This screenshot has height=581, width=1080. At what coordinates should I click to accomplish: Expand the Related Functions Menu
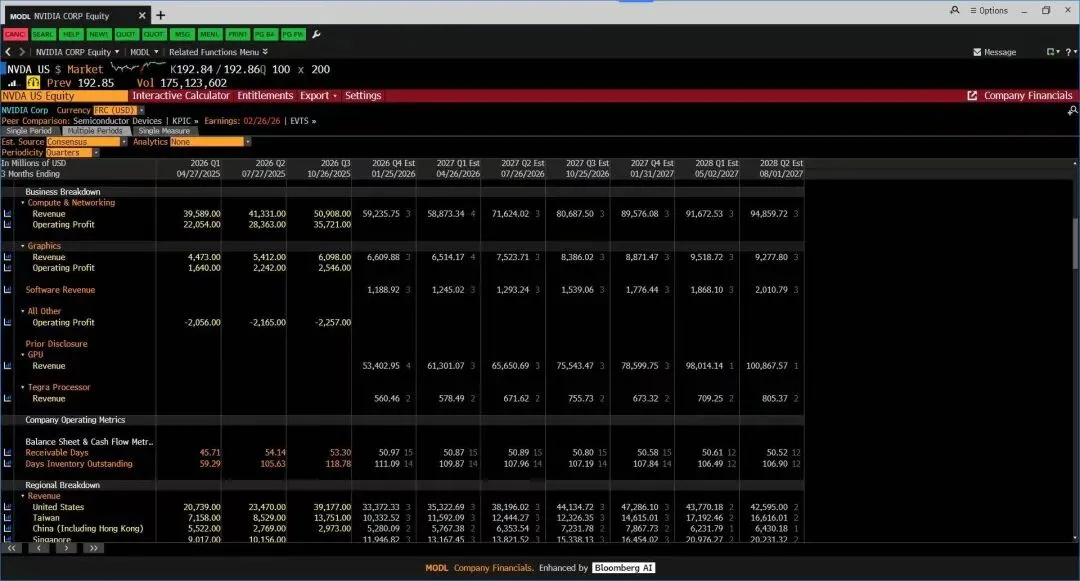[x=218, y=52]
